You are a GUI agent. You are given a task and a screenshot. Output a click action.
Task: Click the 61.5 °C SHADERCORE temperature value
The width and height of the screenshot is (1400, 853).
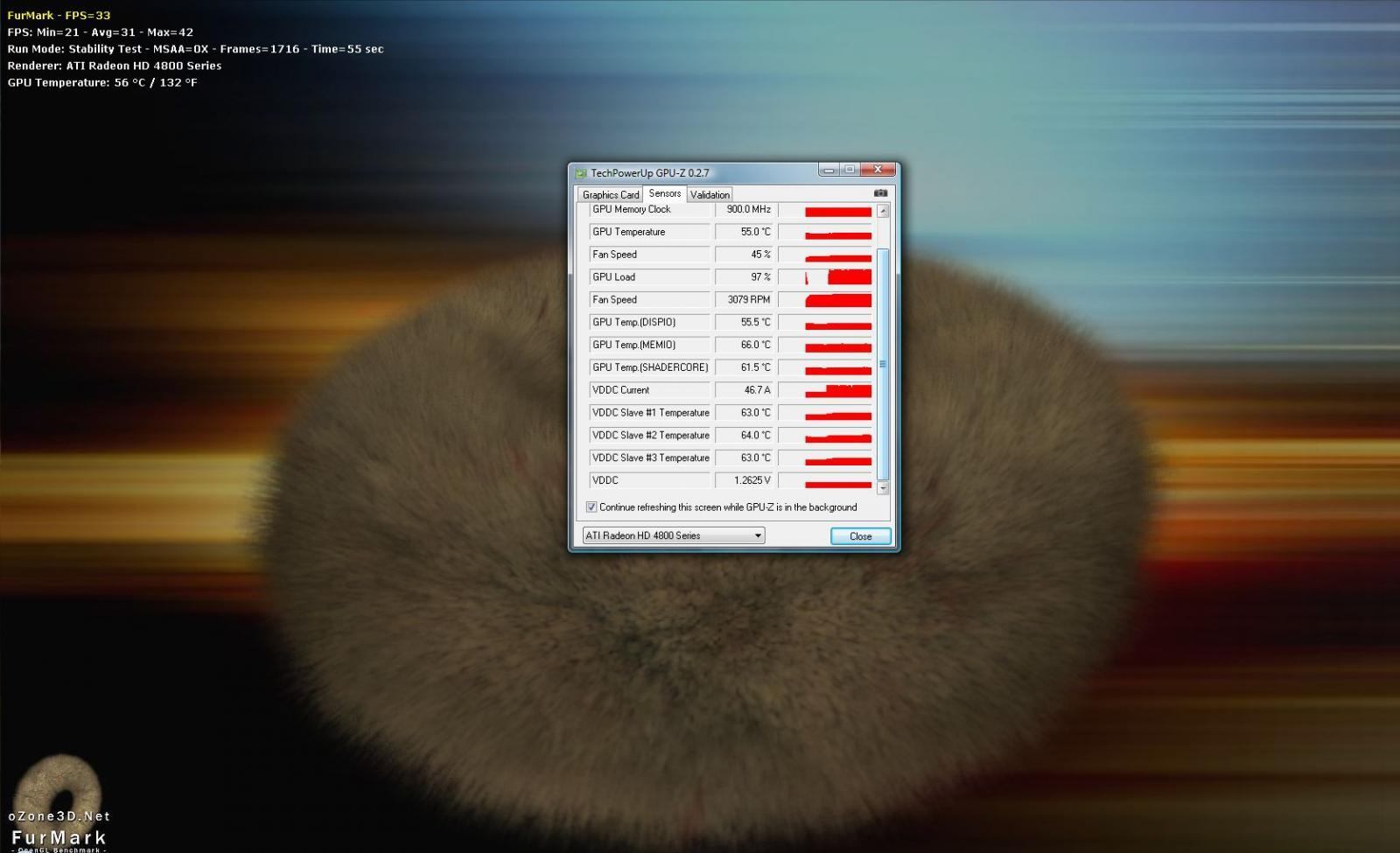pos(745,367)
